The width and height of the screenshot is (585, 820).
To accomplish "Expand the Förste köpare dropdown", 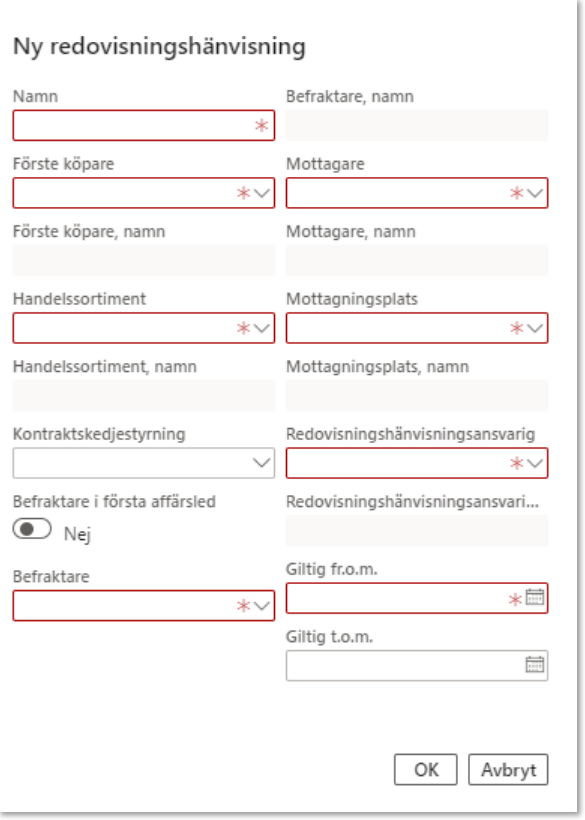I will (261, 193).
